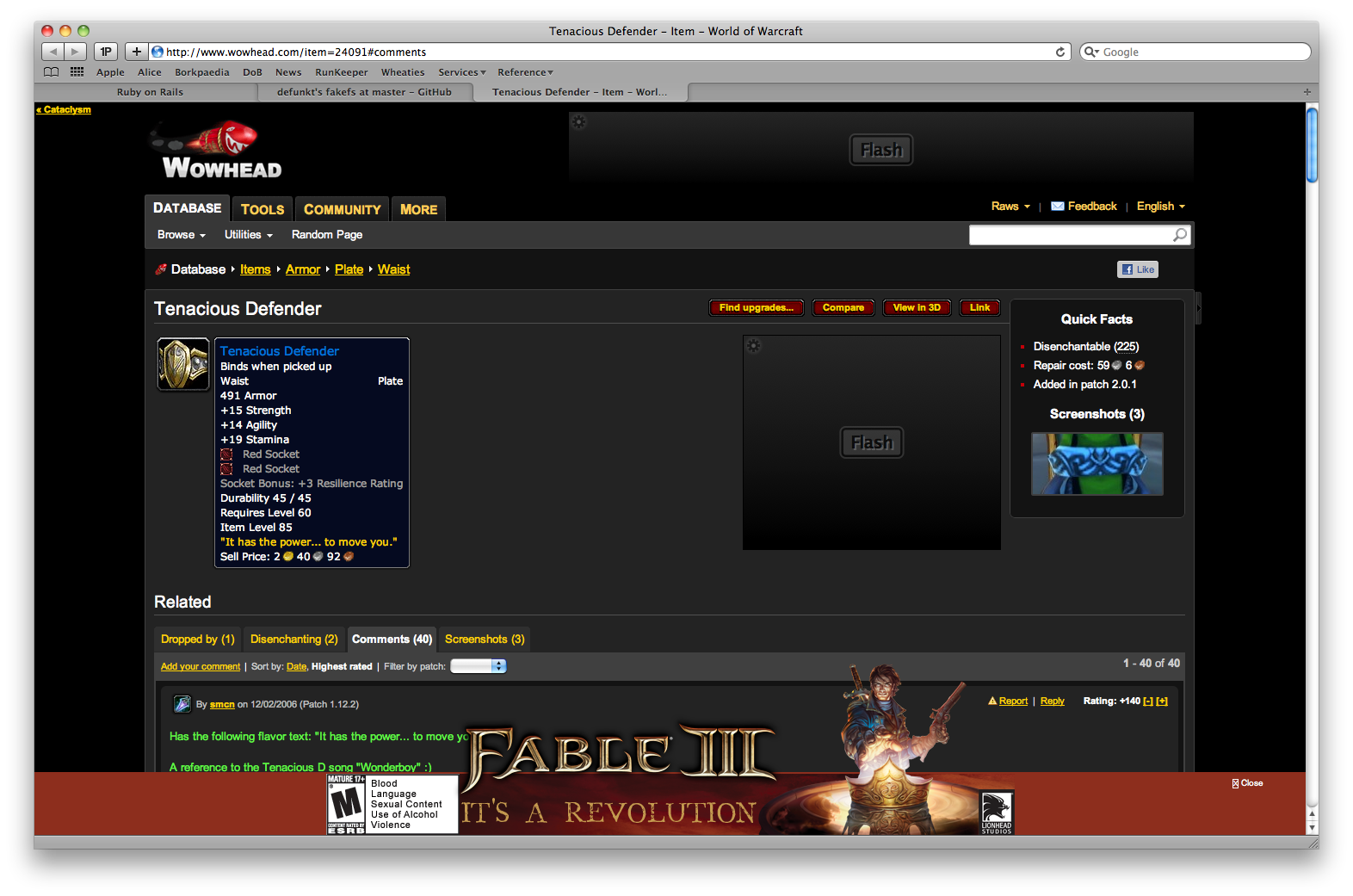Screen dimensions: 1353x896
Task: Open the smcn user profile link
Action: click(222, 704)
